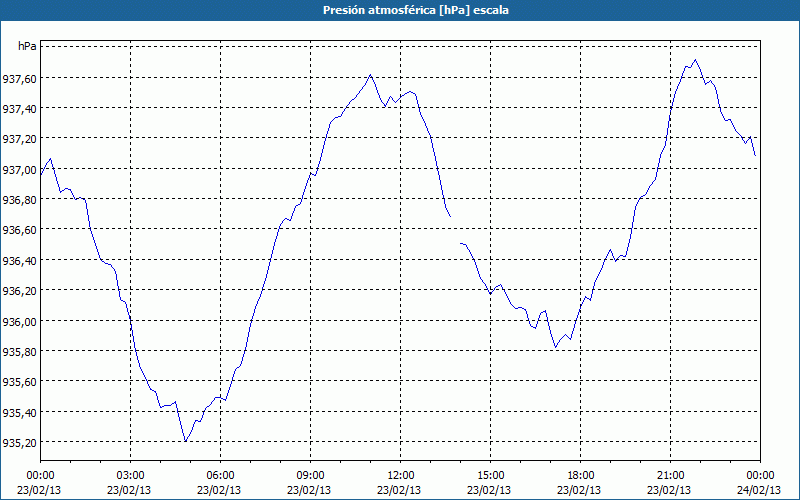Click the hPa unit label on the y-axis
The height and width of the screenshot is (500, 800).
point(27,46)
